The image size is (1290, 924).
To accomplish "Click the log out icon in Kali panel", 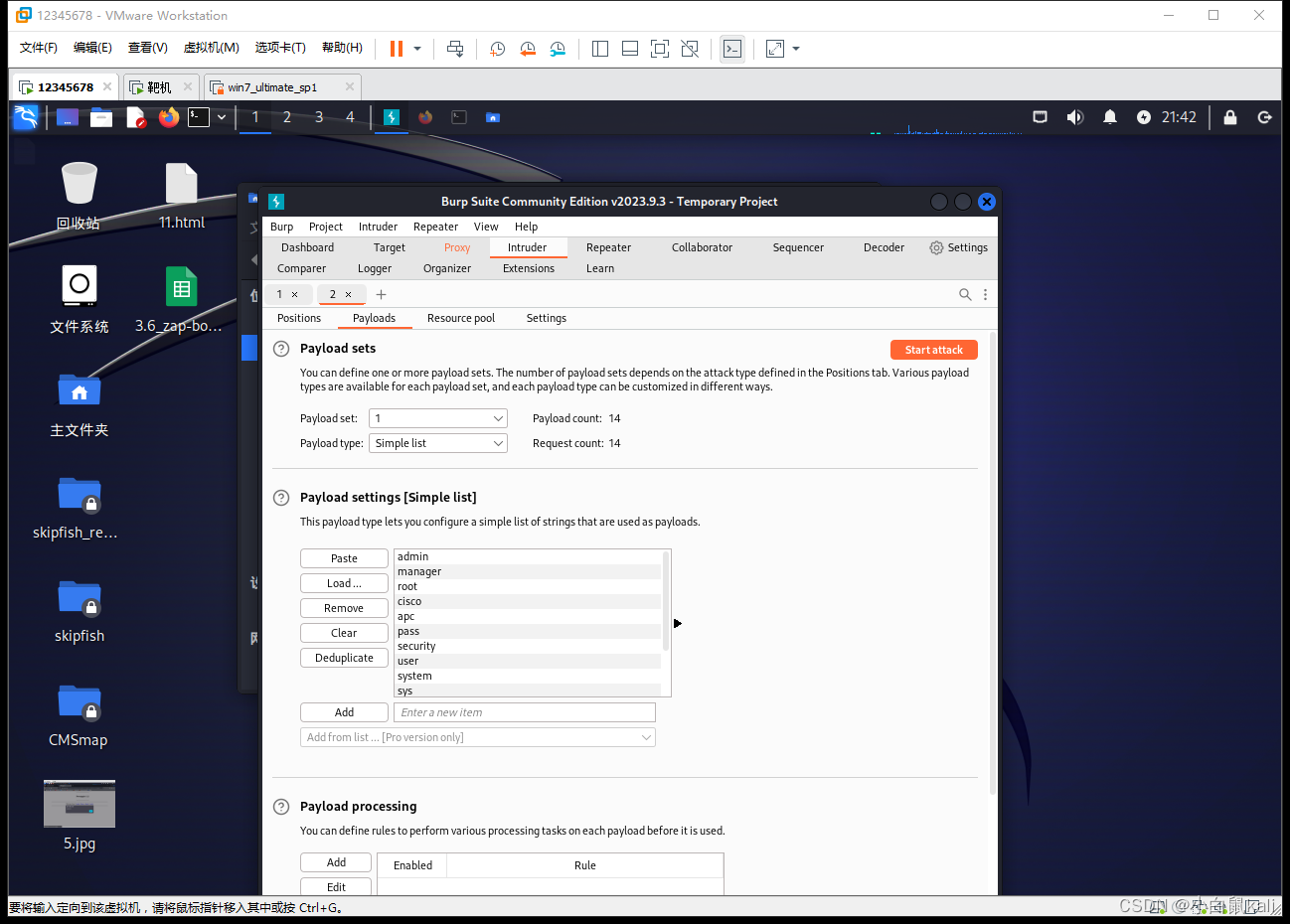I will (1264, 117).
